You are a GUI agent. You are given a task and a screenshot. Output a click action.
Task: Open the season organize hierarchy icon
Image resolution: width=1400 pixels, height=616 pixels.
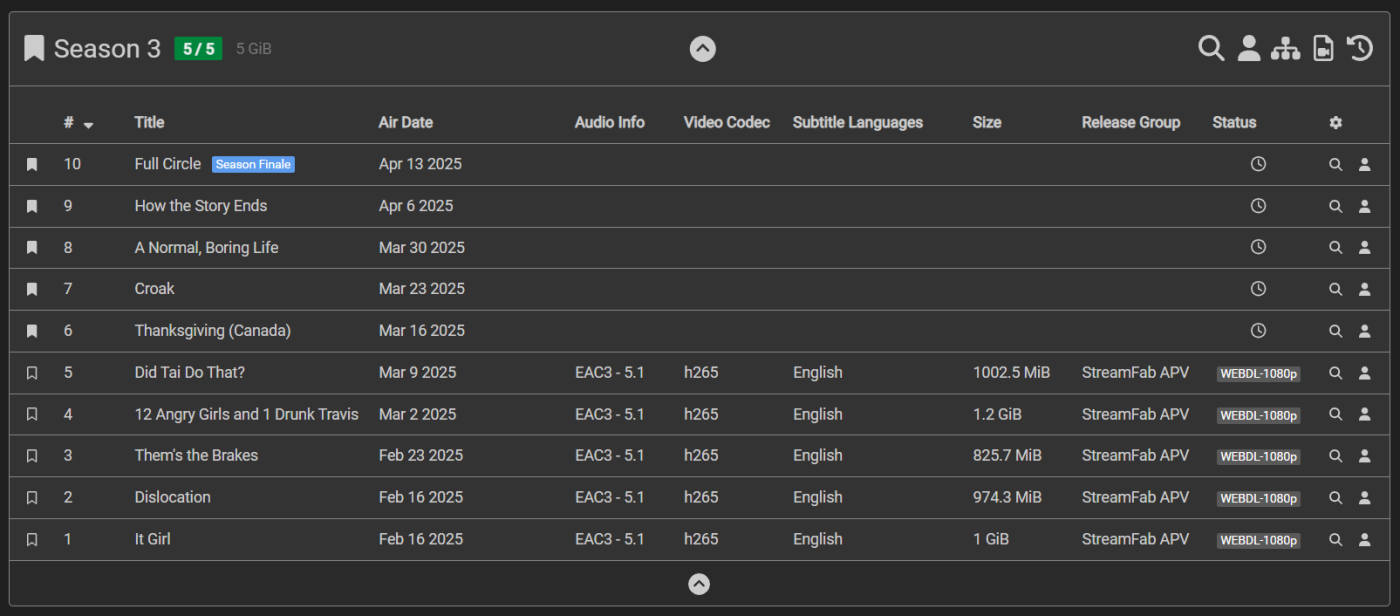pyautogui.click(x=1285, y=48)
